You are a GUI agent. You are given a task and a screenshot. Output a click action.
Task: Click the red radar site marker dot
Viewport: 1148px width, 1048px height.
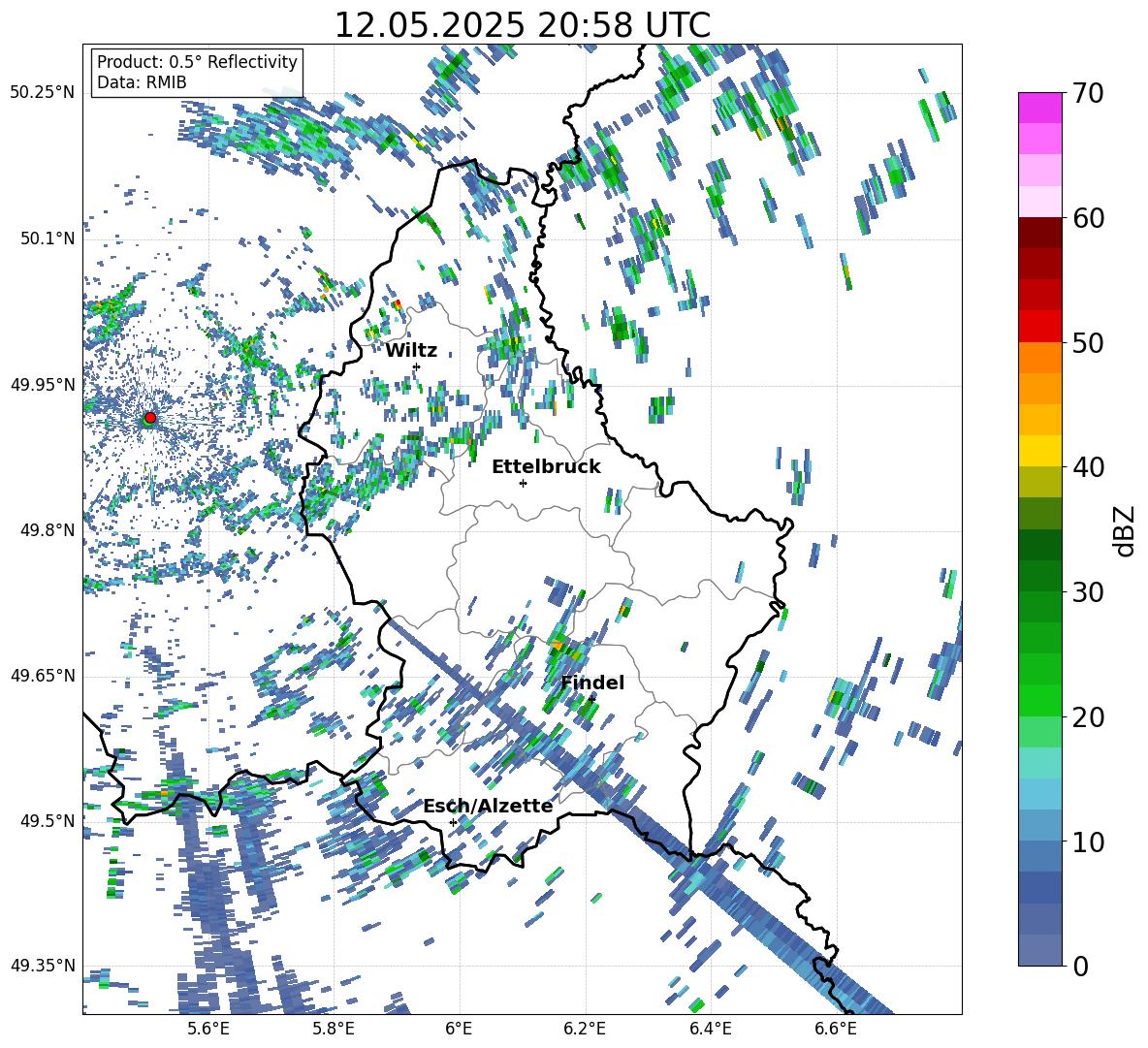click(150, 418)
